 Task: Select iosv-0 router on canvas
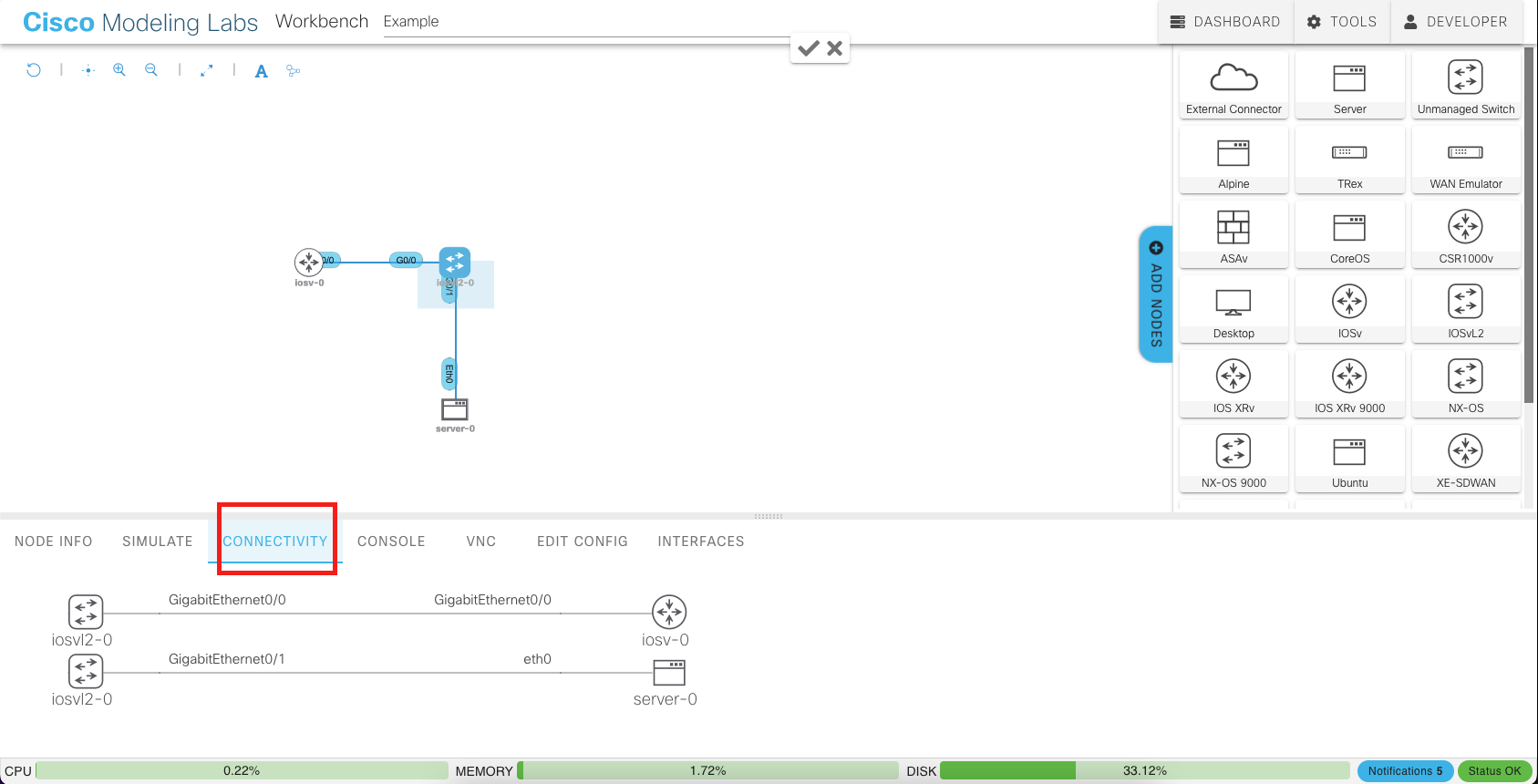[309, 263]
